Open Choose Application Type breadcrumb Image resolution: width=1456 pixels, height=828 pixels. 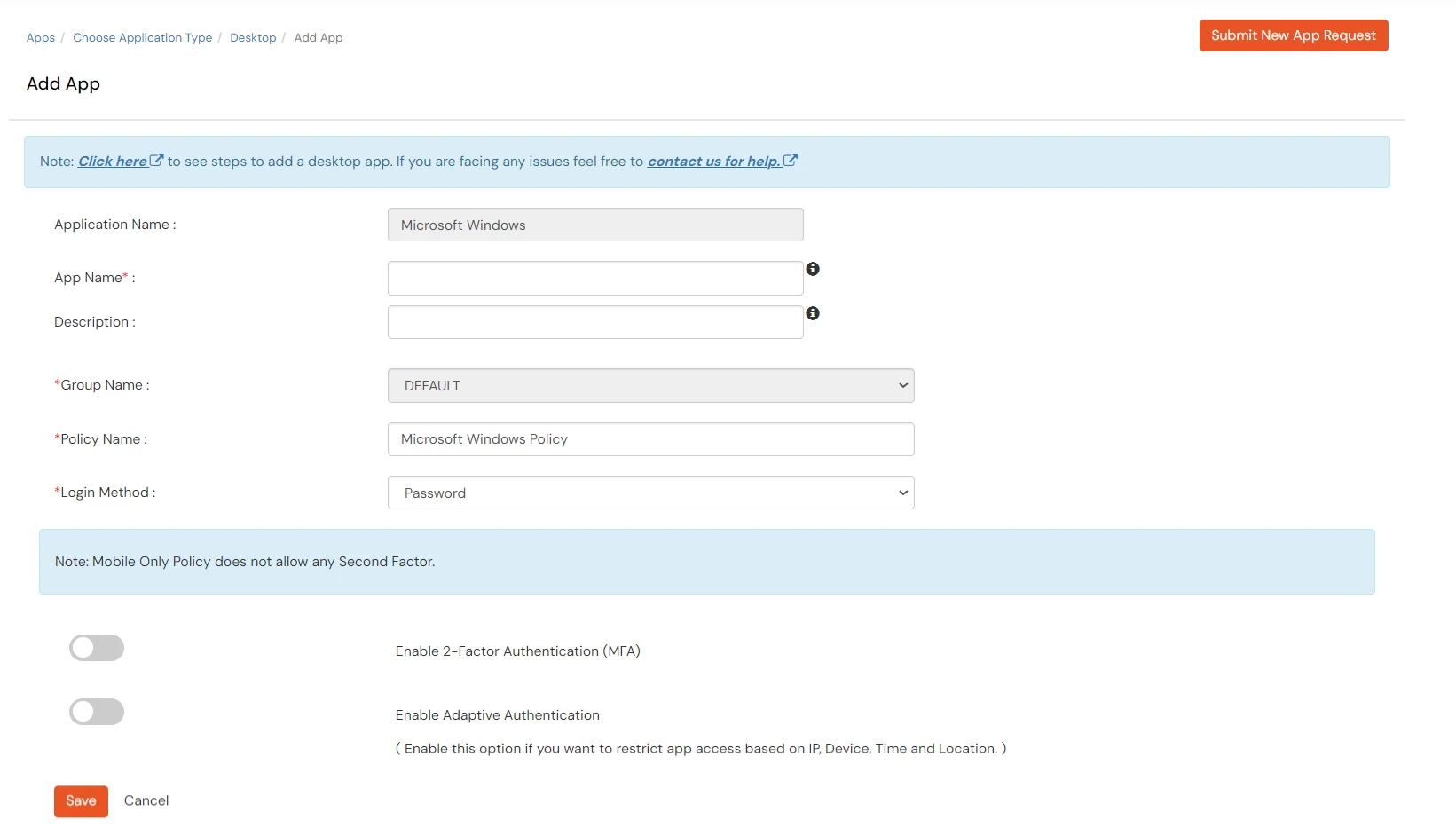143,37
